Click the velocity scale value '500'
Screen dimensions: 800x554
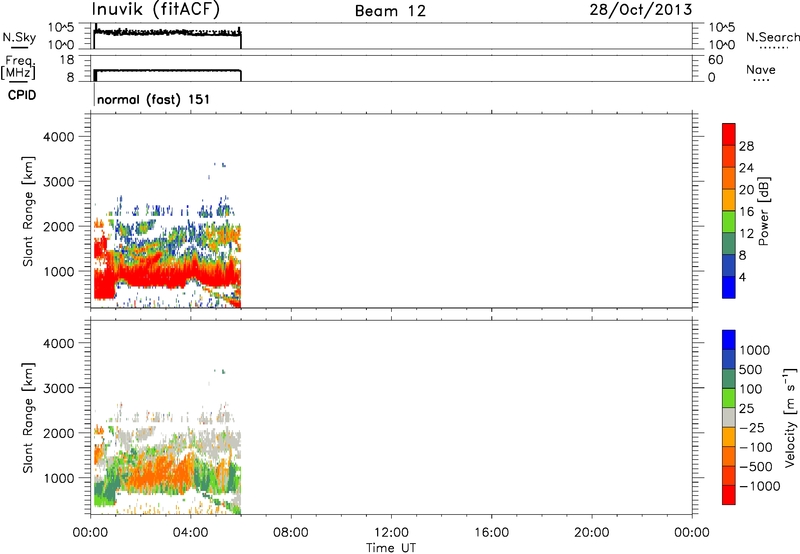(751, 369)
